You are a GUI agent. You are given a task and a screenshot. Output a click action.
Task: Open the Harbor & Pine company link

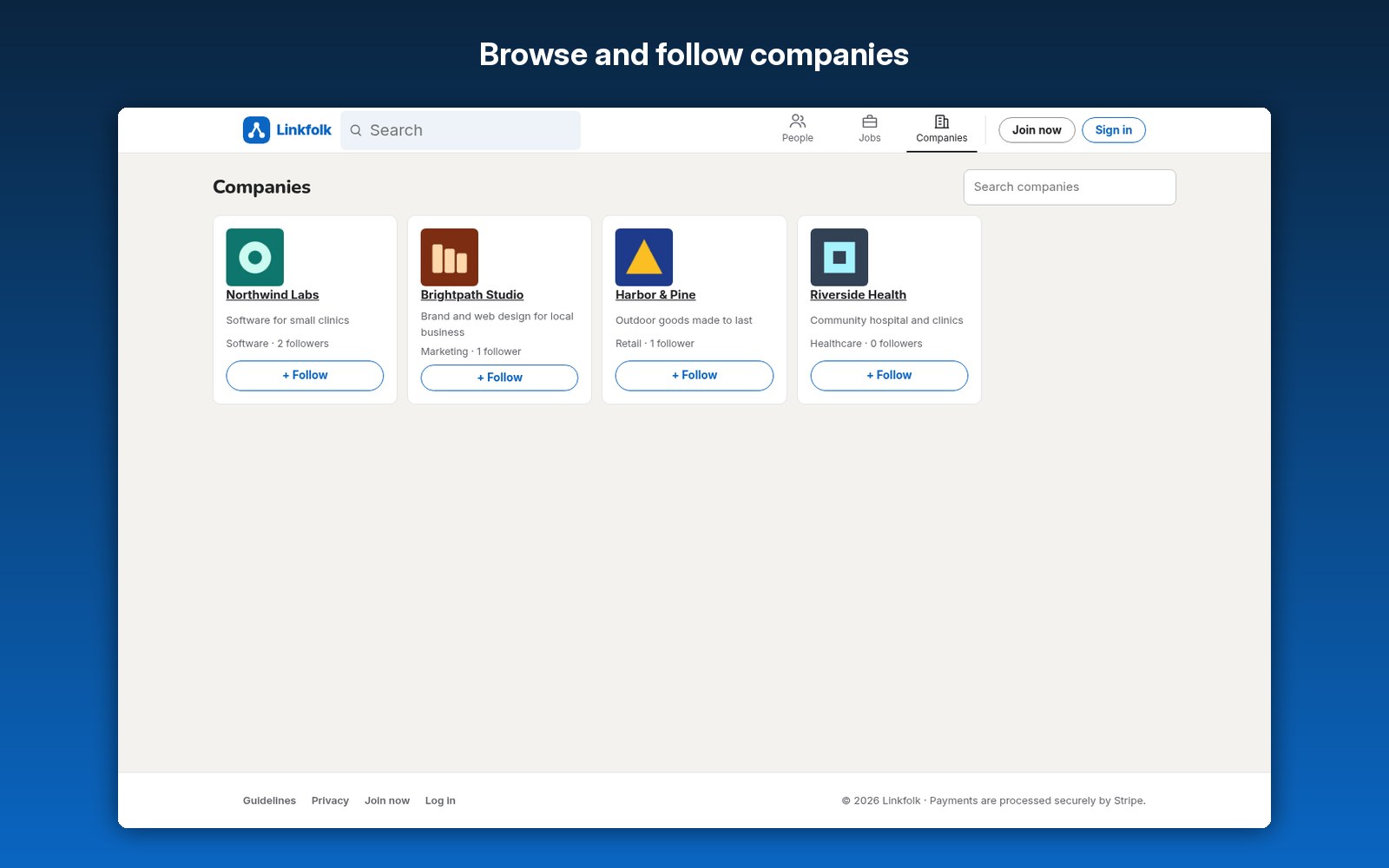(x=655, y=295)
